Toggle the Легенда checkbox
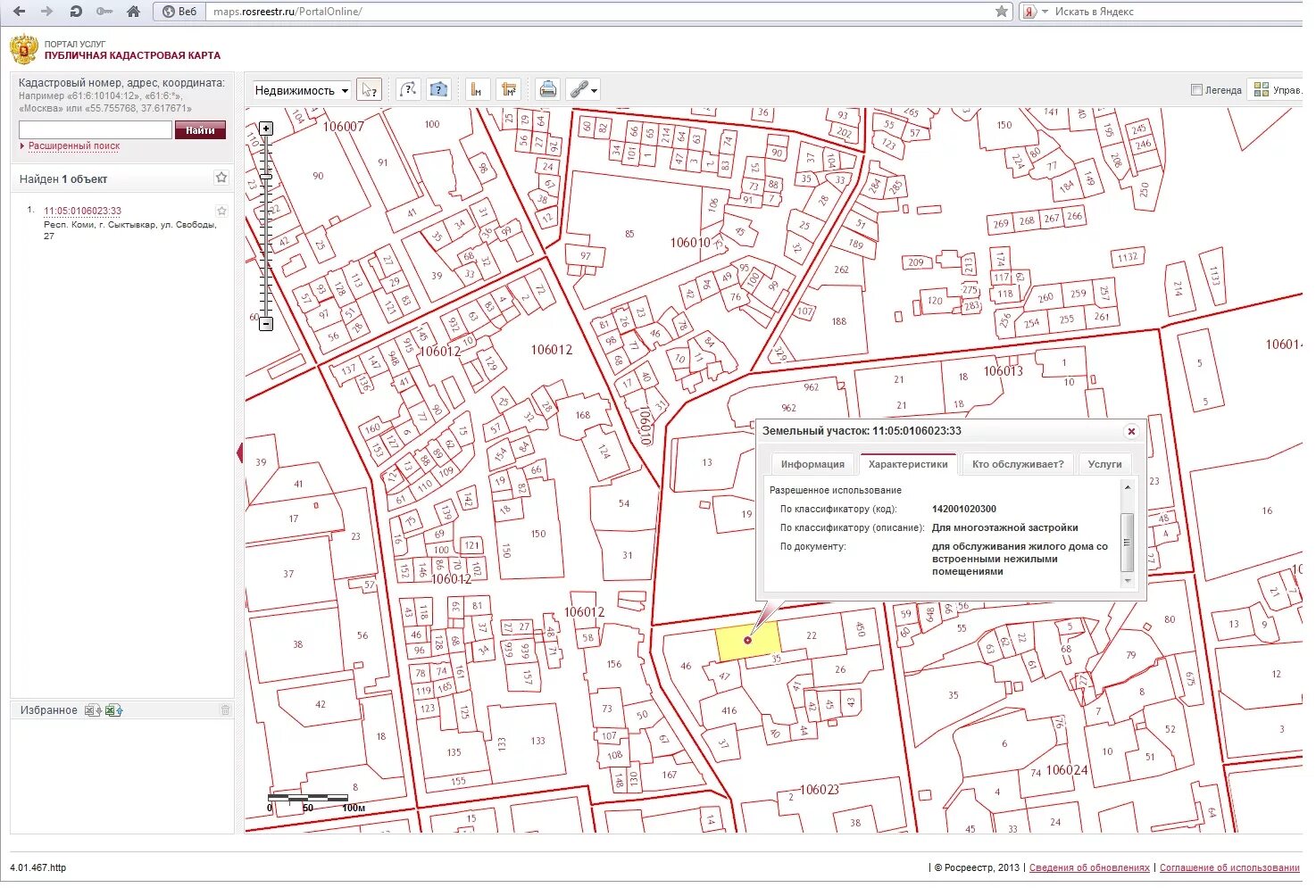1316x896 pixels. click(x=1196, y=90)
